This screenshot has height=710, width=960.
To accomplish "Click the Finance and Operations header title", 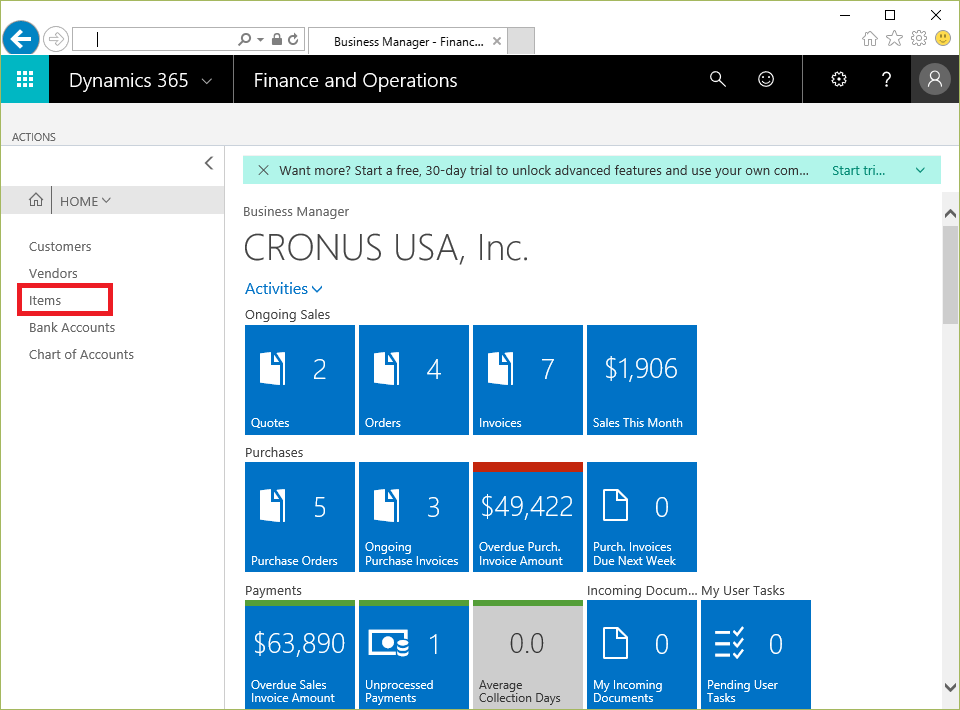I will (x=355, y=80).
